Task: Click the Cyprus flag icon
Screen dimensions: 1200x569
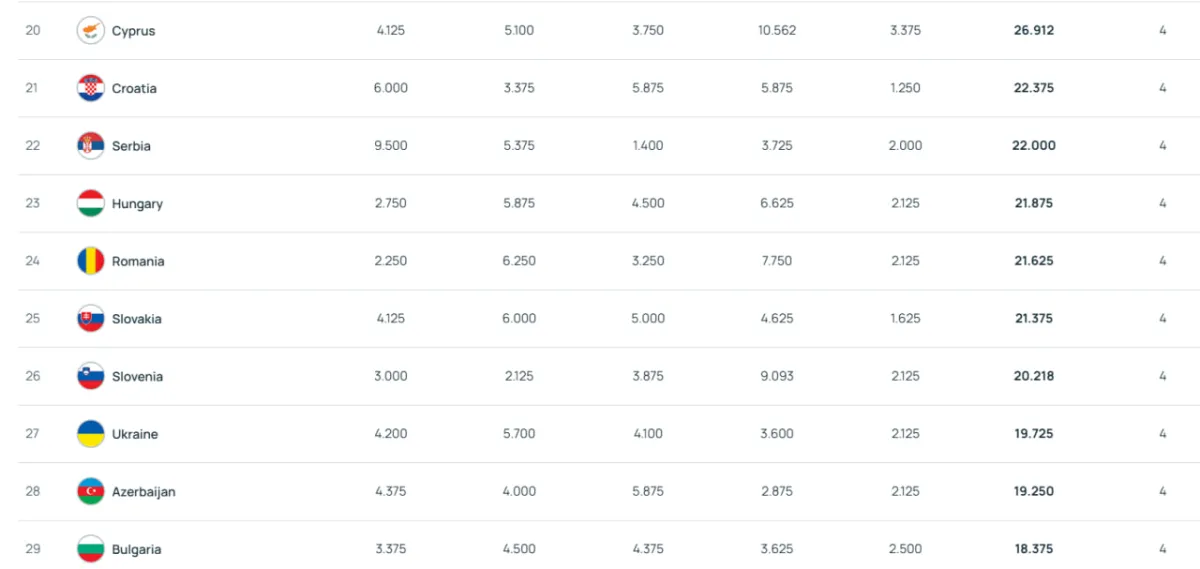Action: click(91, 31)
